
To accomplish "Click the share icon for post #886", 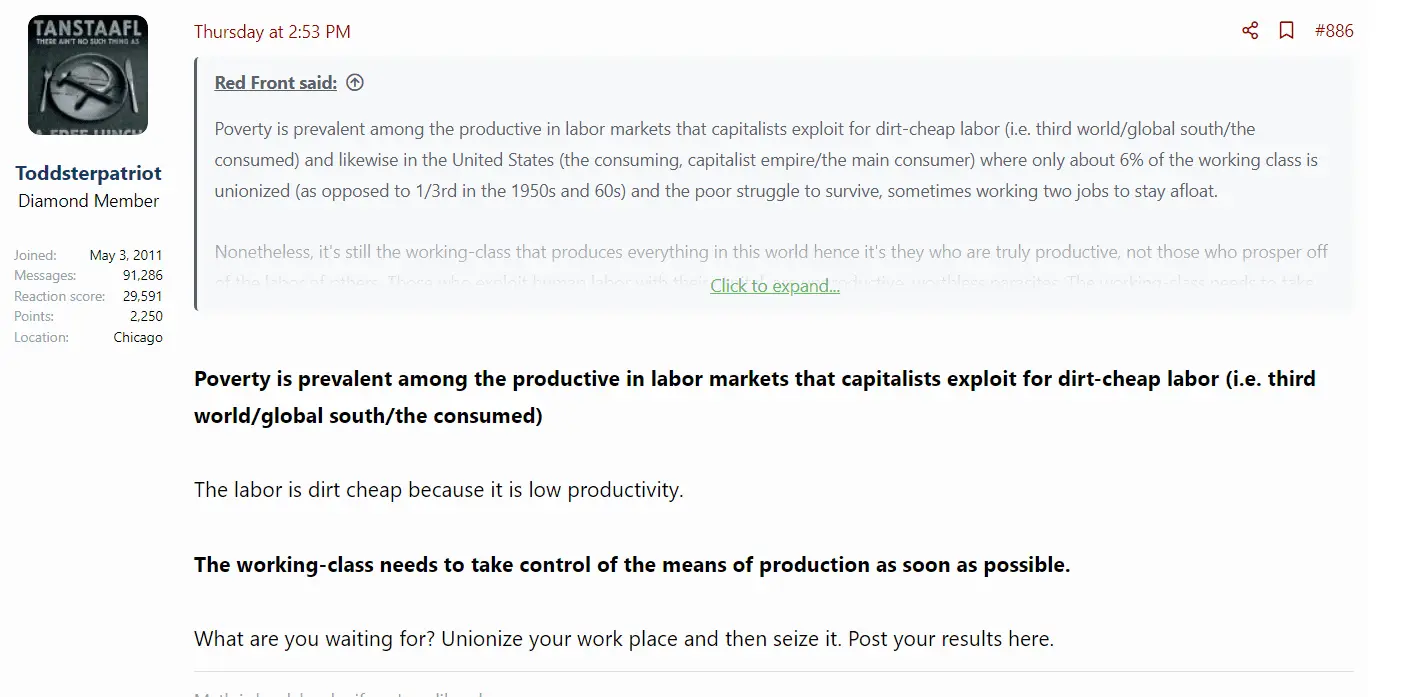I will click(x=1250, y=31).
